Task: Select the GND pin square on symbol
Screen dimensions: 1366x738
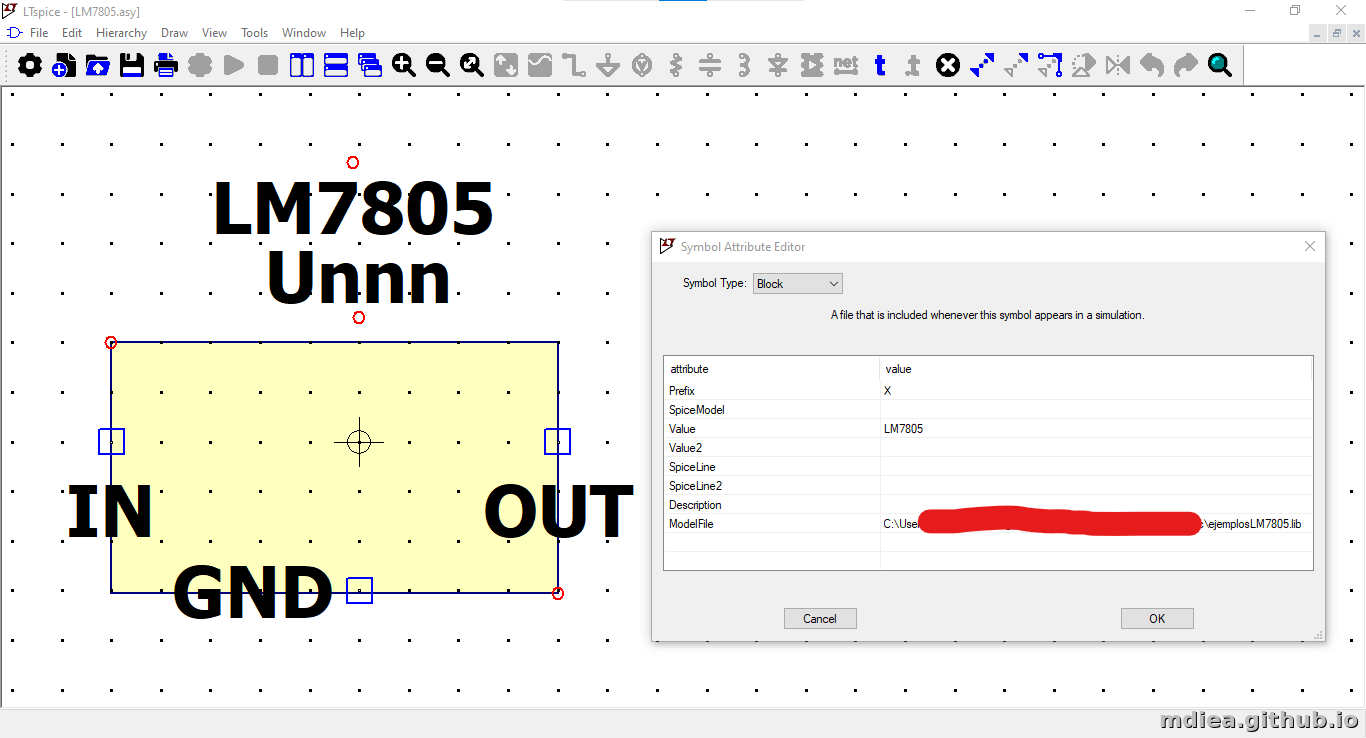Action: 359,590
